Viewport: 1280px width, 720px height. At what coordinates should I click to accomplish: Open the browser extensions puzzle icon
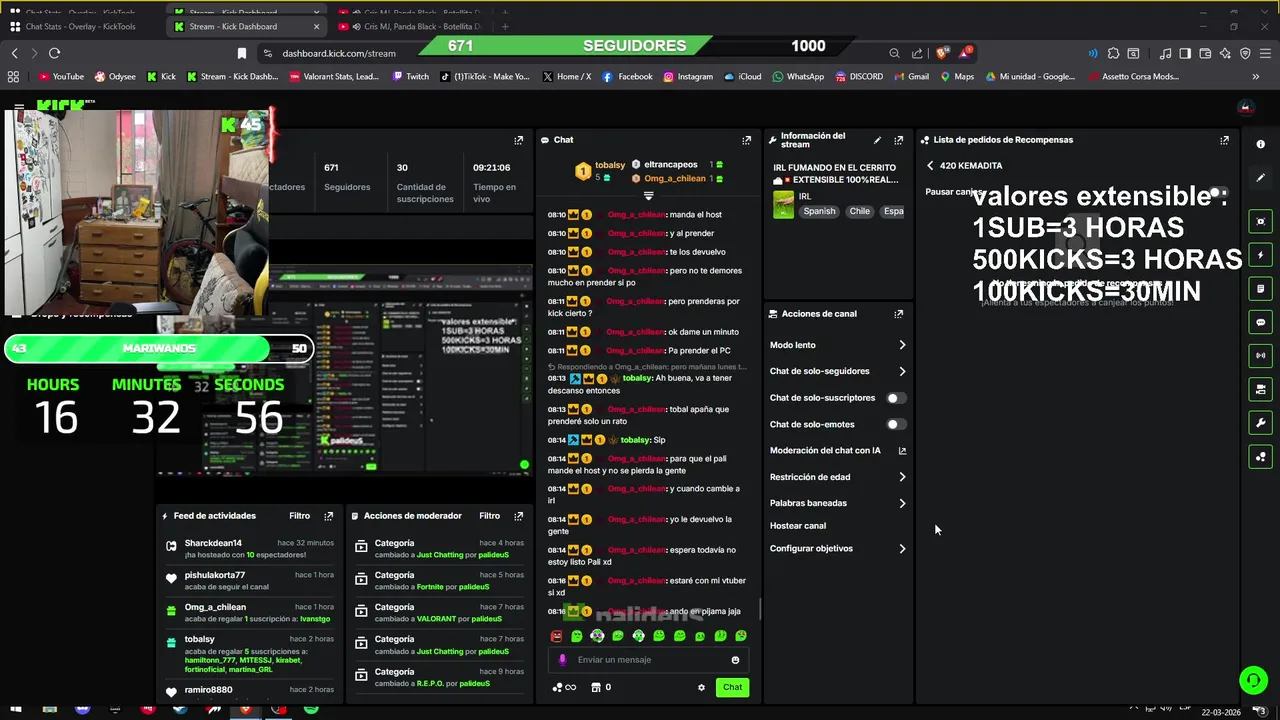[x=1113, y=53]
